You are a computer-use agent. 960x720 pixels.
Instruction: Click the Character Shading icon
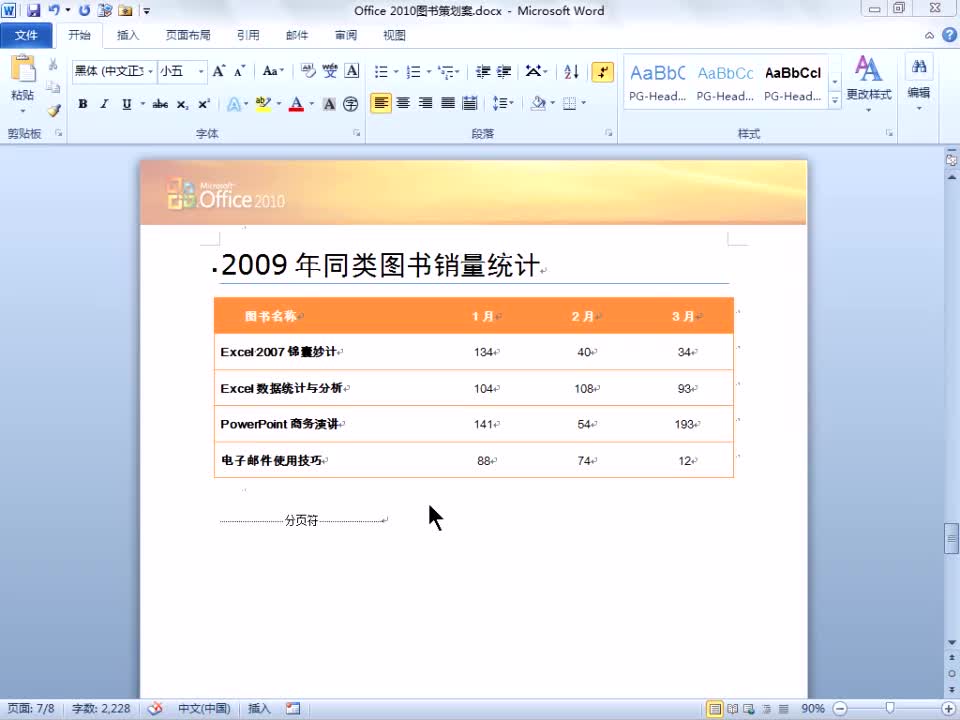point(329,104)
